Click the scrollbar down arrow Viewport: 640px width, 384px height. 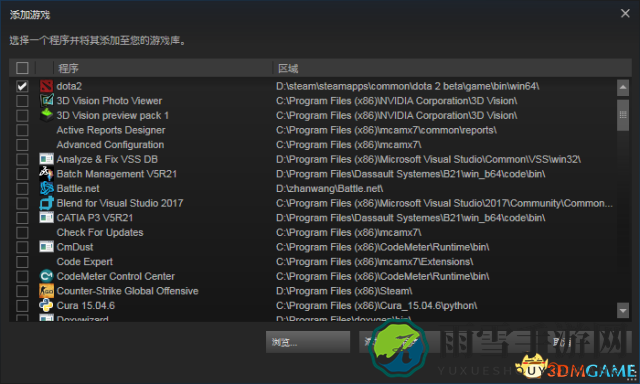[x=623, y=311]
